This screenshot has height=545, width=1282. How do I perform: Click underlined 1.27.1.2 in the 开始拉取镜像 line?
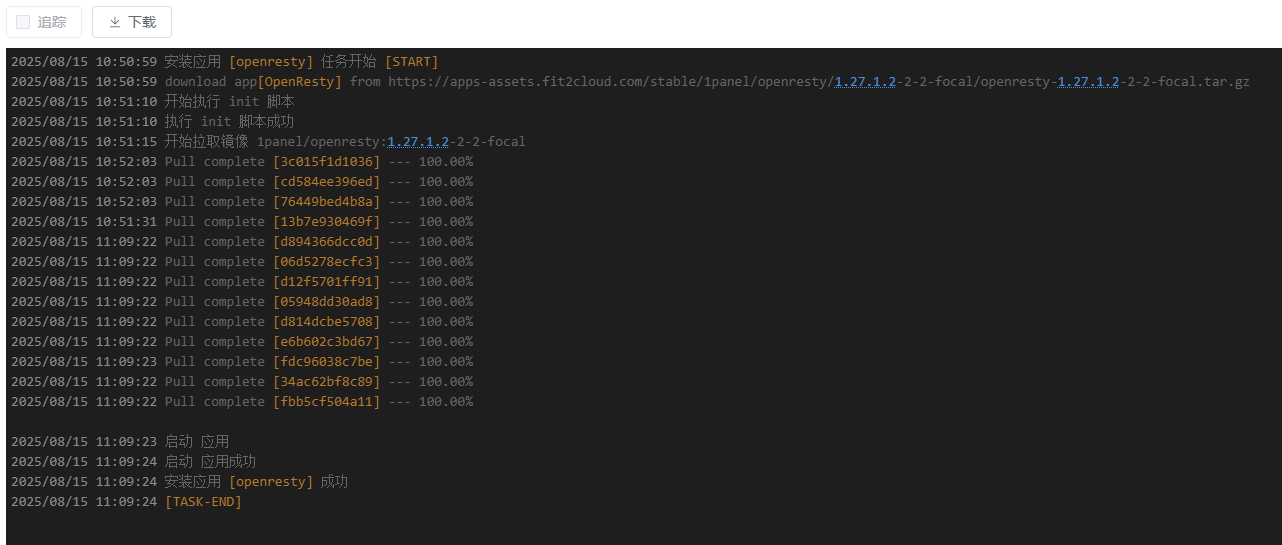(418, 142)
